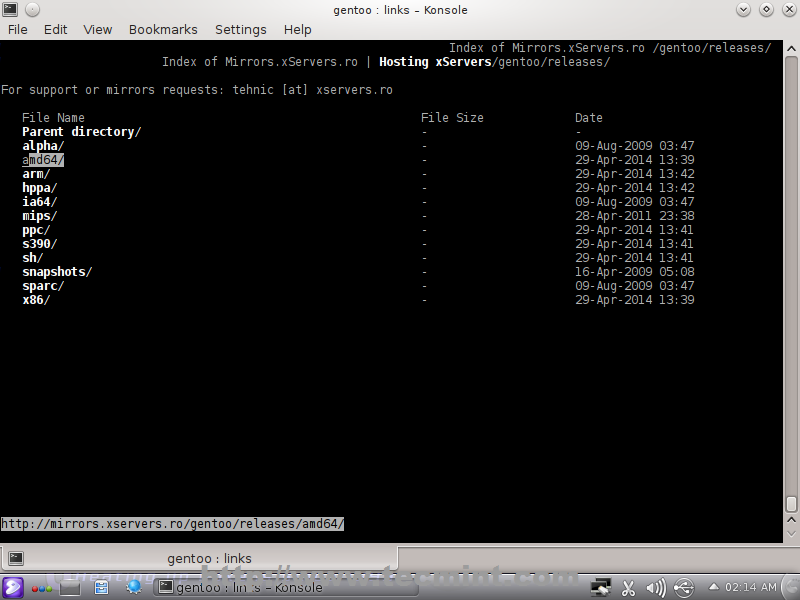Click the three colored dots icon in panel

pyautogui.click(x=40, y=588)
